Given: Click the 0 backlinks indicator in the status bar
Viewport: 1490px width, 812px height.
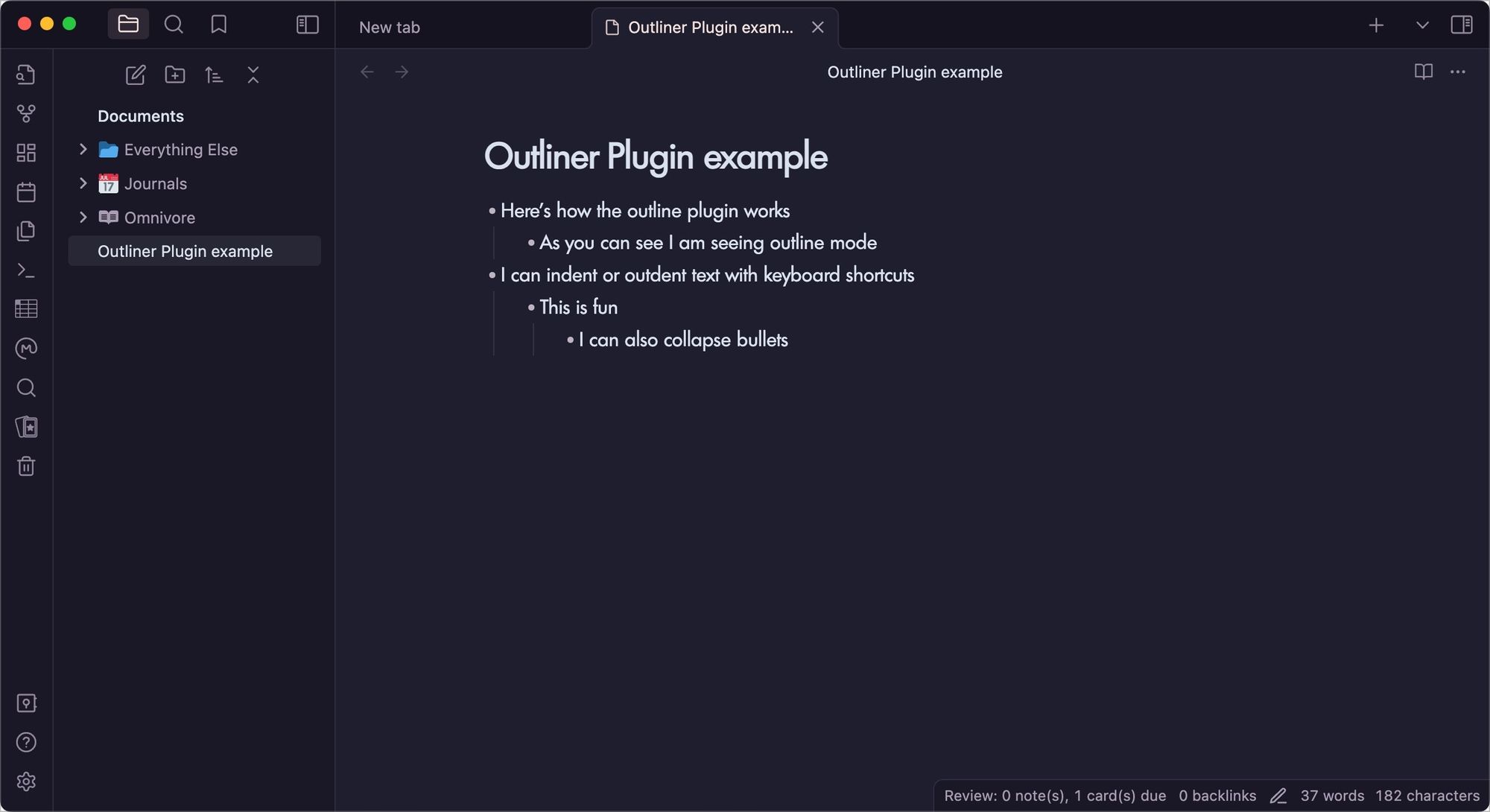Looking at the screenshot, I should pyautogui.click(x=1217, y=796).
